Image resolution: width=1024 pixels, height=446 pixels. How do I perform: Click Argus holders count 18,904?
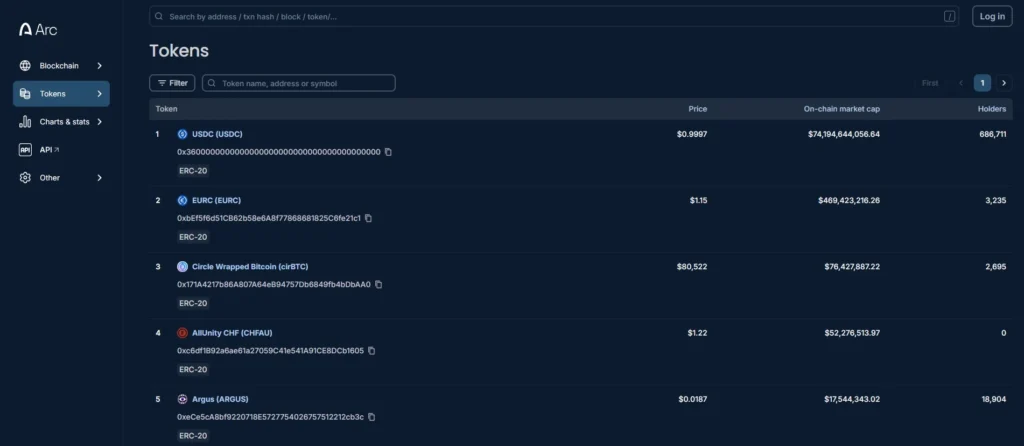tap(994, 399)
